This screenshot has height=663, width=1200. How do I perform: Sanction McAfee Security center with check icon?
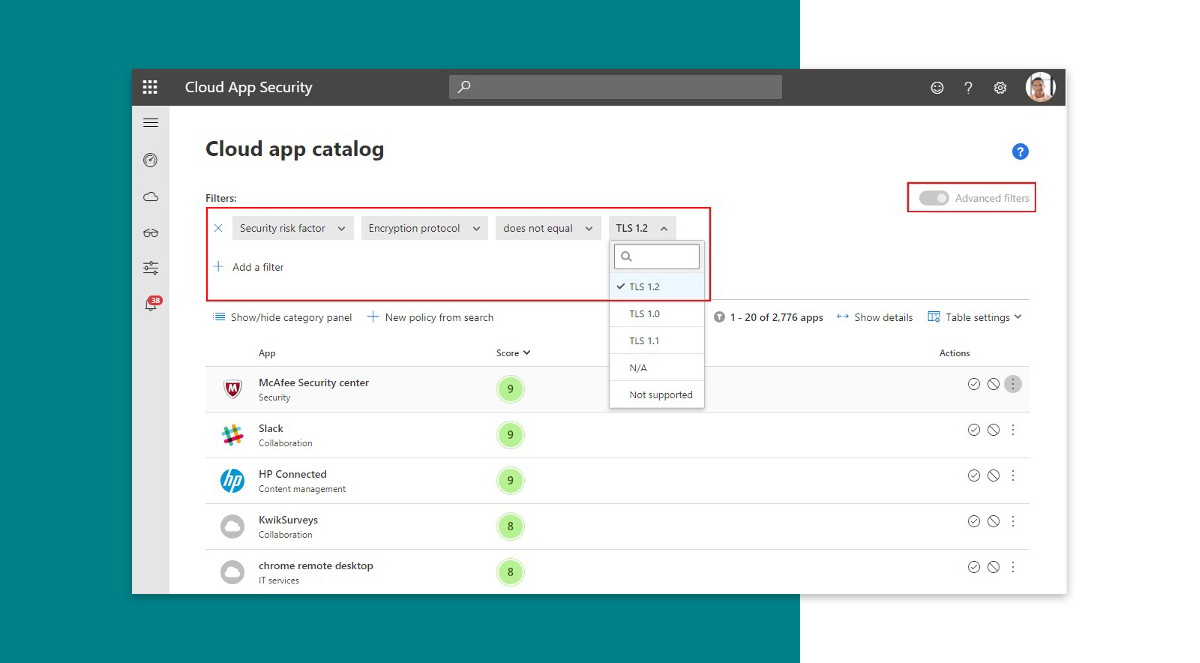pyautogui.click(x=974, y=384)
